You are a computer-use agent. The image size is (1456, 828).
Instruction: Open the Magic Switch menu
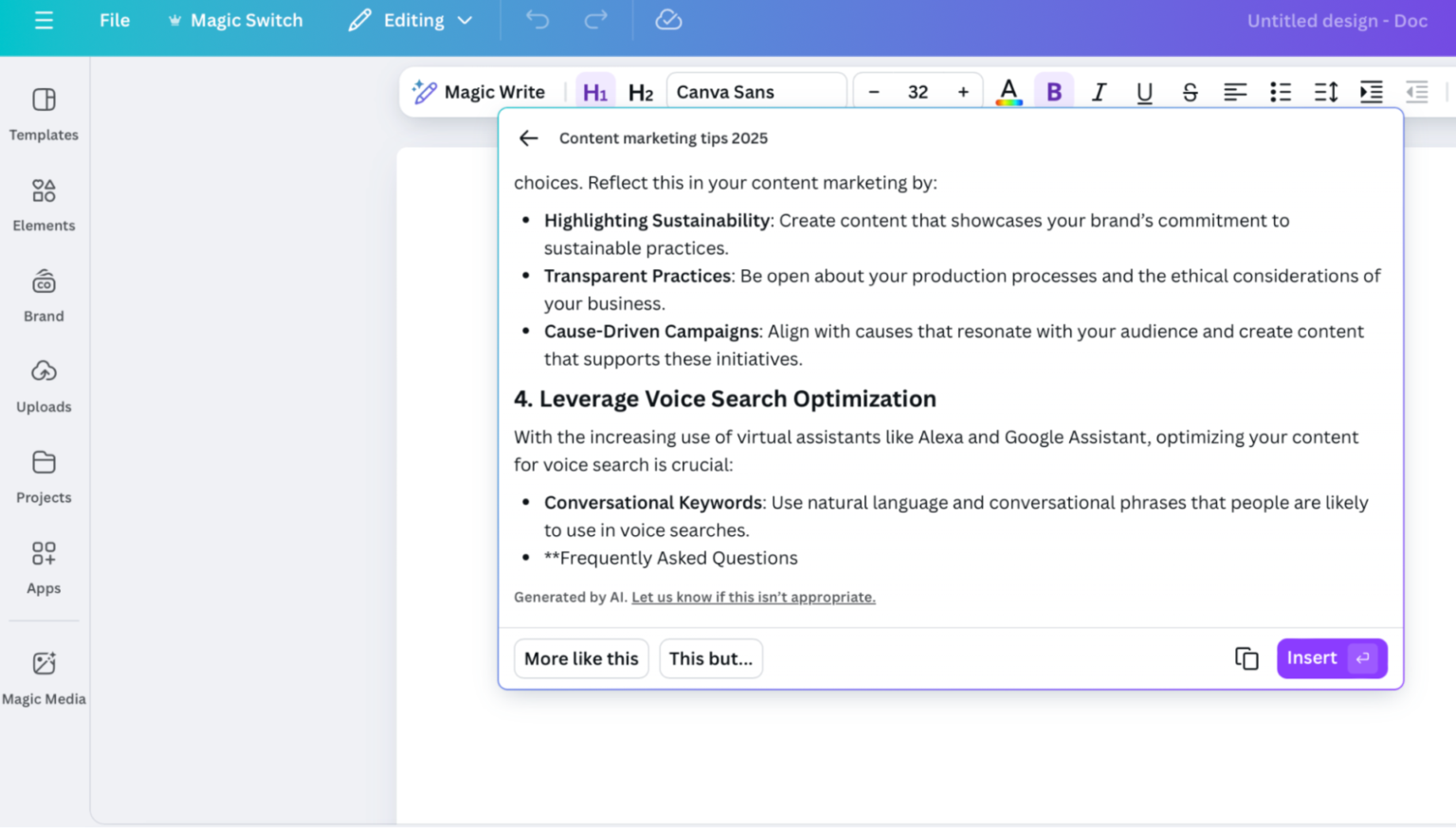pos(235,20)
